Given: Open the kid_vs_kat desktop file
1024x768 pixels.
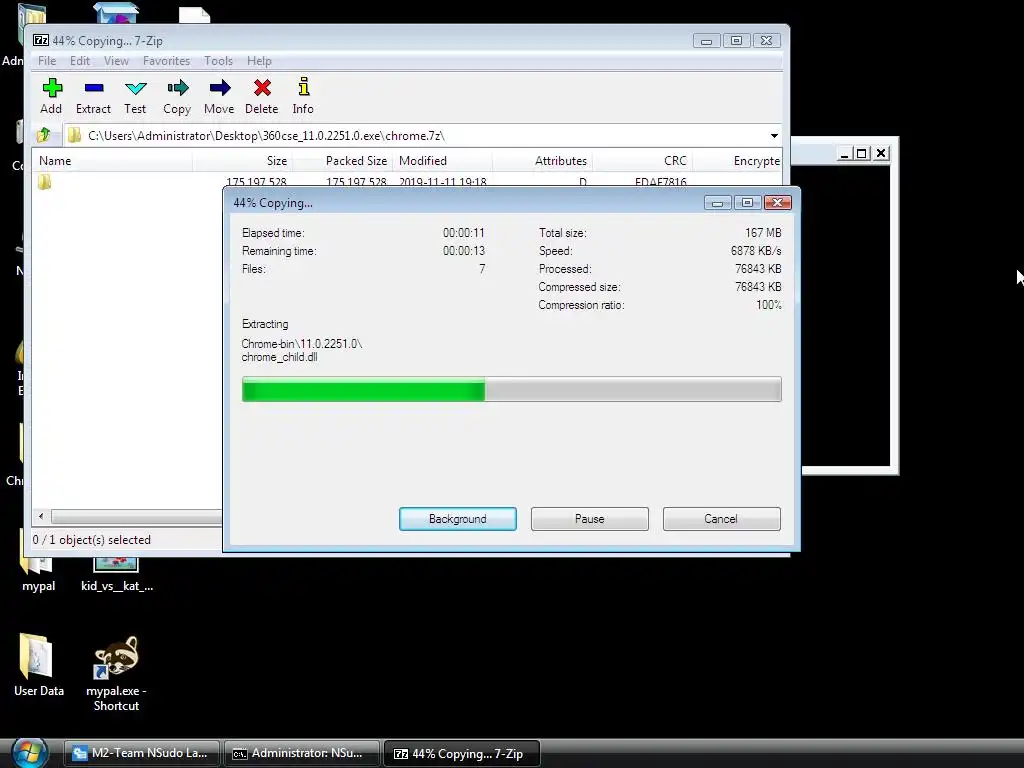Looking at the screenshot, I should coord(117,573).
